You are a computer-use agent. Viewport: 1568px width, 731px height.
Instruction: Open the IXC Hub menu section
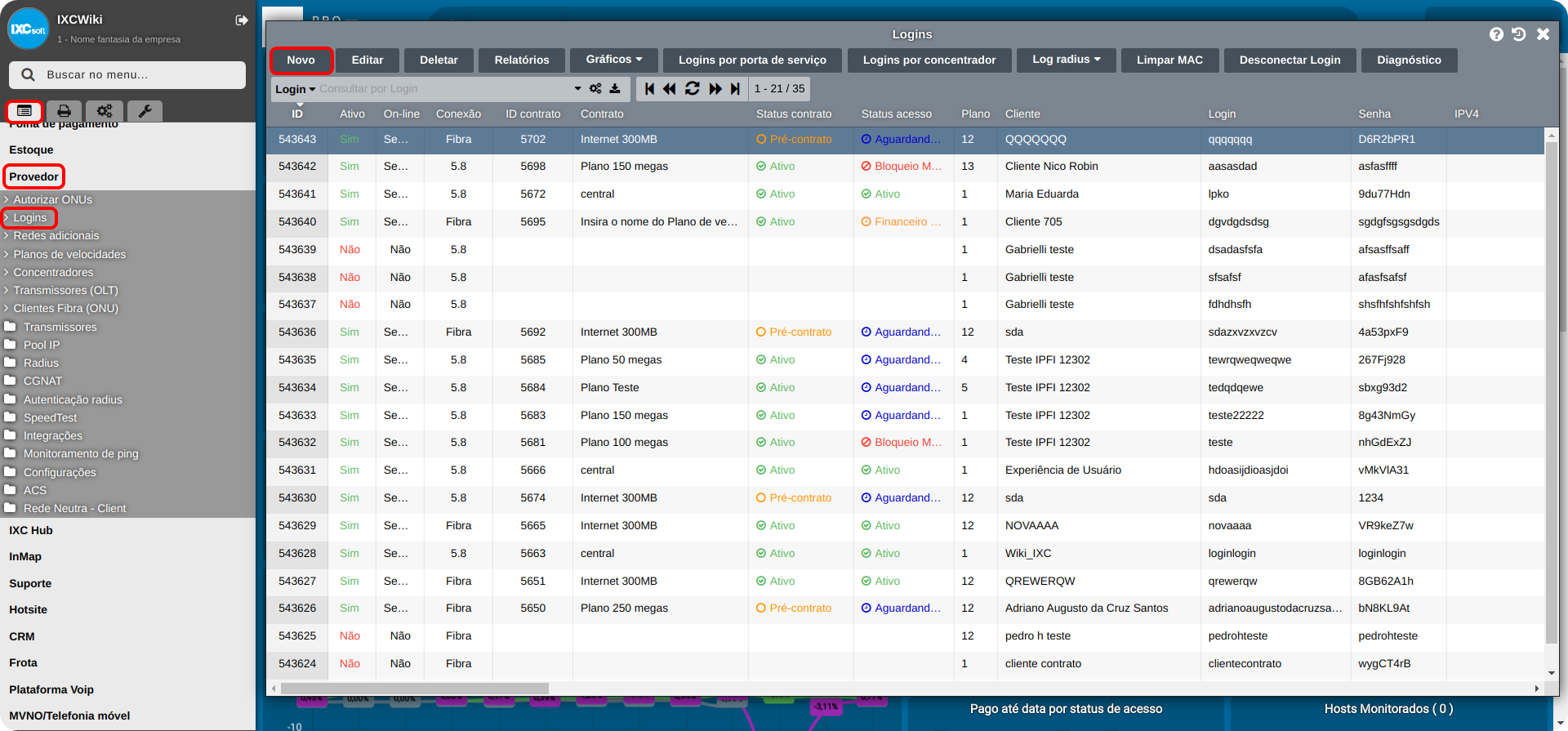click(31, 530)
